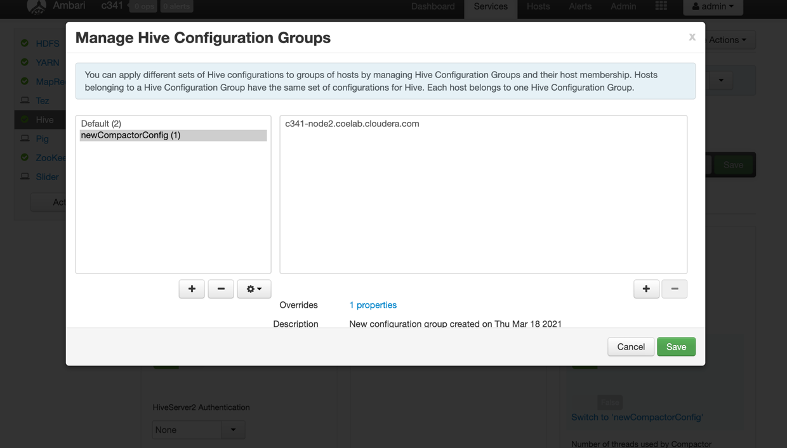This screenshot has width=788, height=448.
Task: Click the Slider client laptop icon
Action: point(25,176)
